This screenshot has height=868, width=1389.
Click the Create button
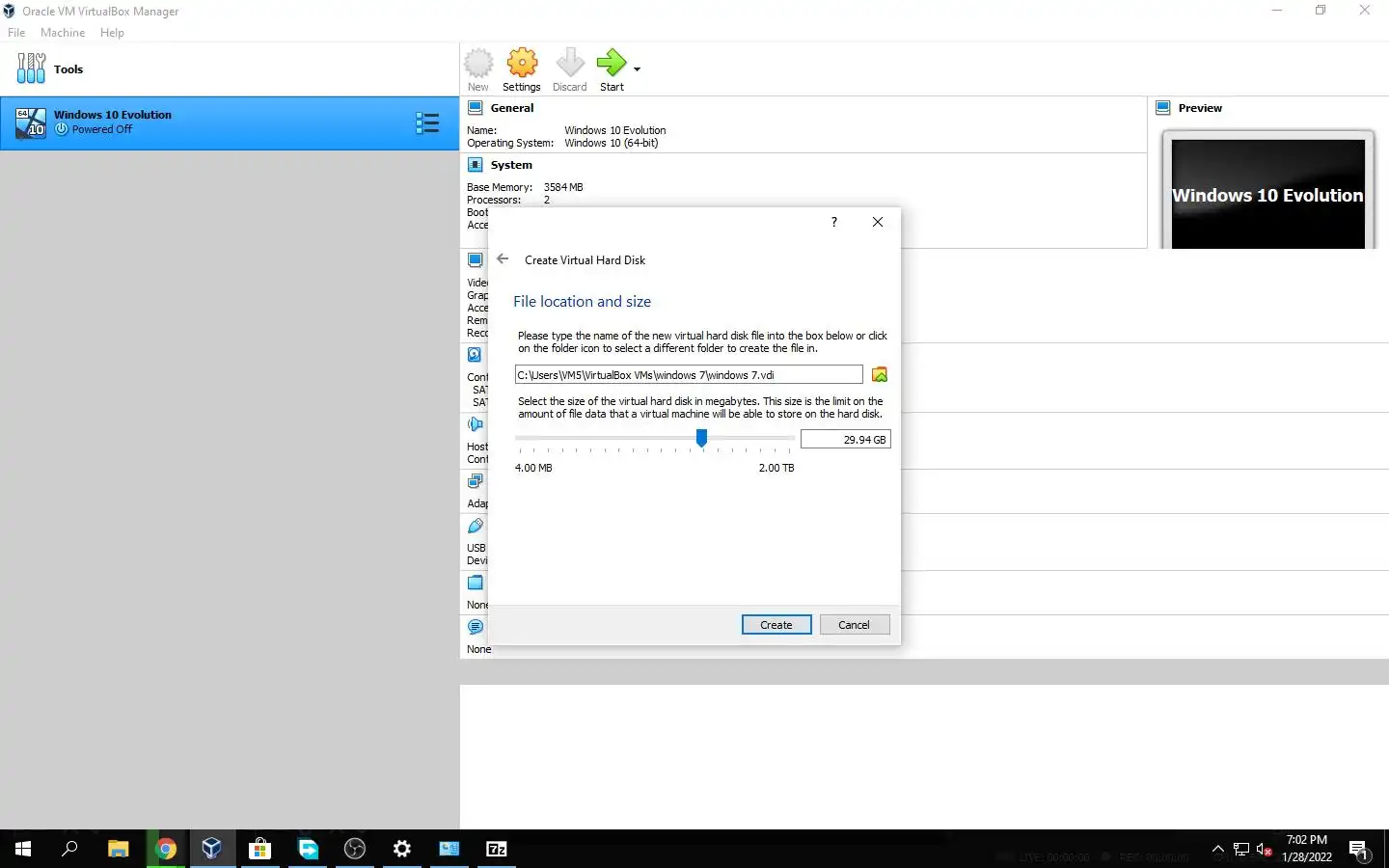[776, 625]
